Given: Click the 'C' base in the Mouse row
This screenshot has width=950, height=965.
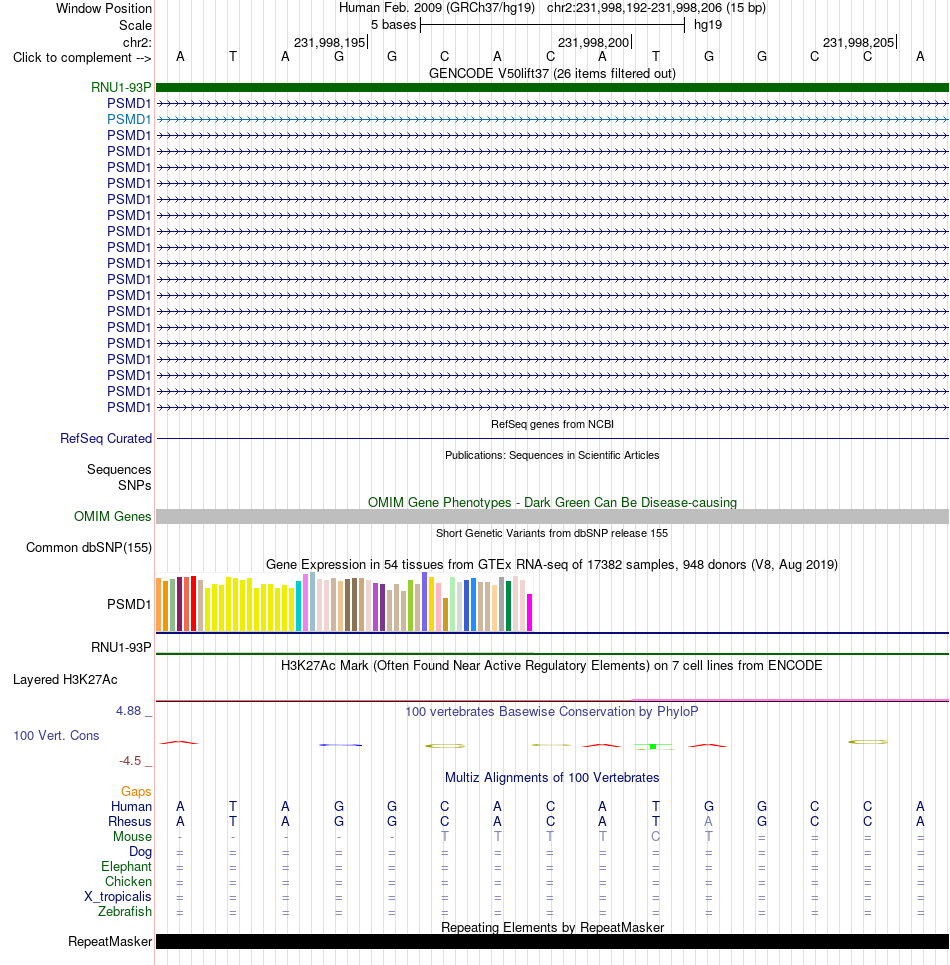Looking at the screenshot, I should coord(655,836).
